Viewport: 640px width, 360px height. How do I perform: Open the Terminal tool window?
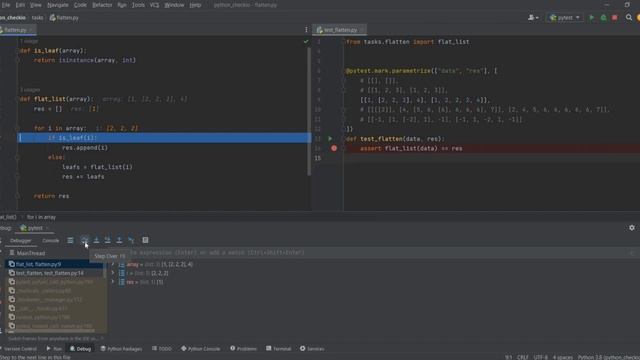pos(279,349)
